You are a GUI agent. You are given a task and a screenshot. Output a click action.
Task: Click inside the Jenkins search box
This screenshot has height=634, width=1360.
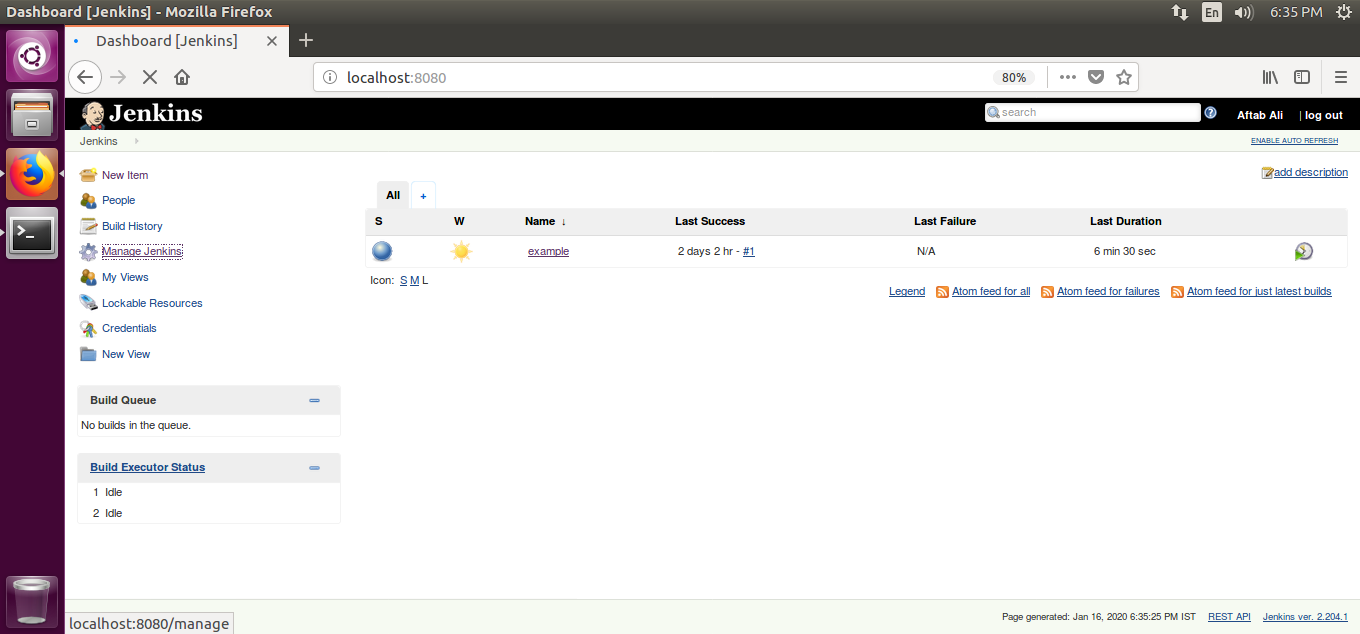click(x=1092, y=111)
